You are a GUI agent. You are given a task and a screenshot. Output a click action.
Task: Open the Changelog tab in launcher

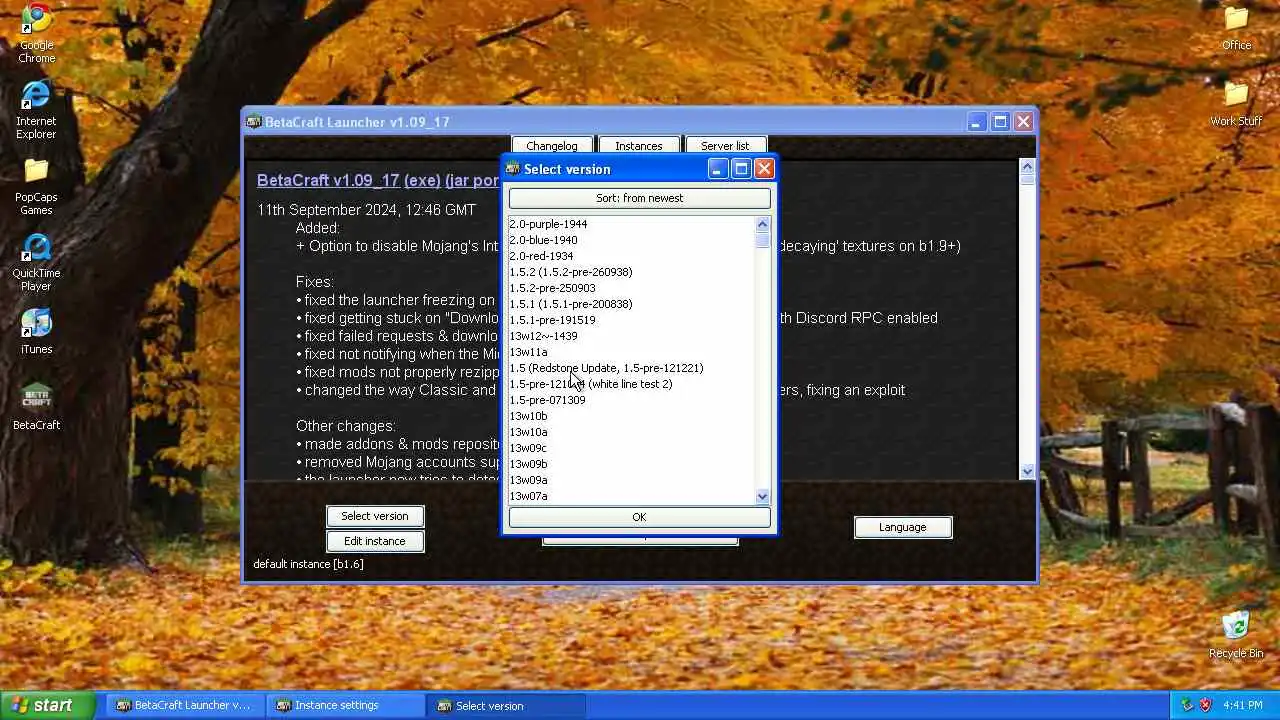(x=552, y=146)
